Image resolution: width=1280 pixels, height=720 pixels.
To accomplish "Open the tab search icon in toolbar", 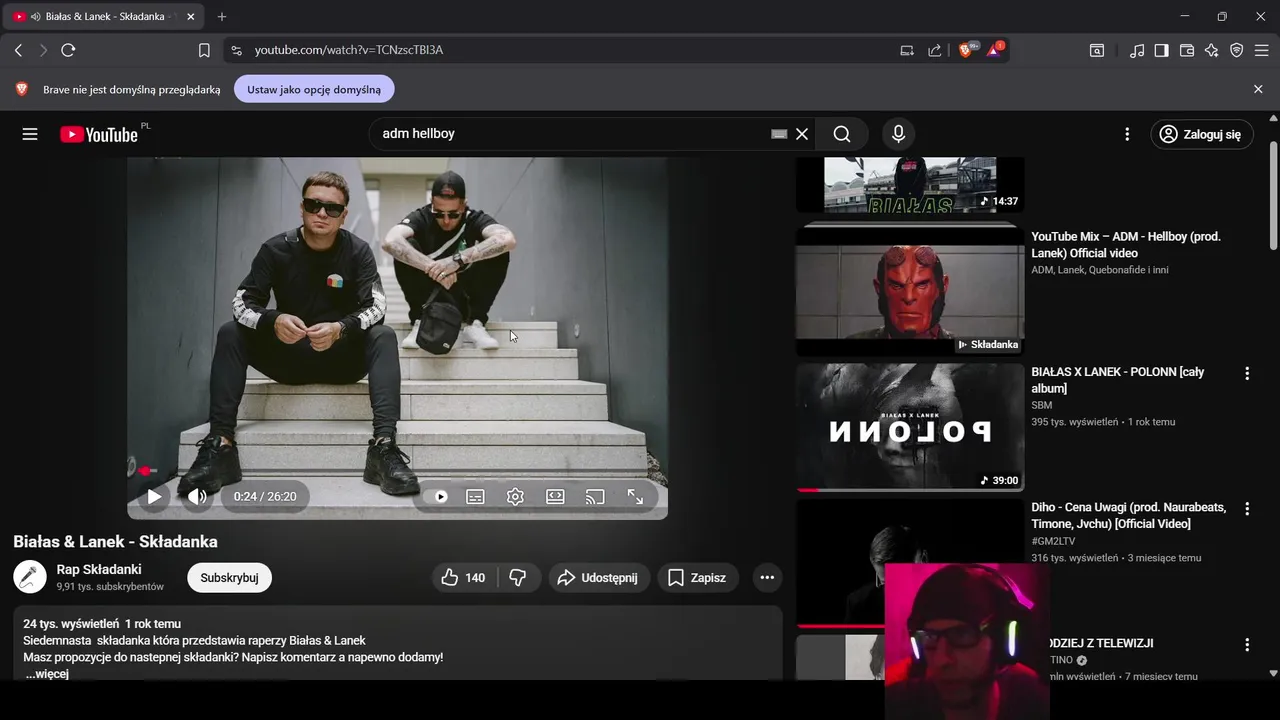I will click(x=1097, y=50).
